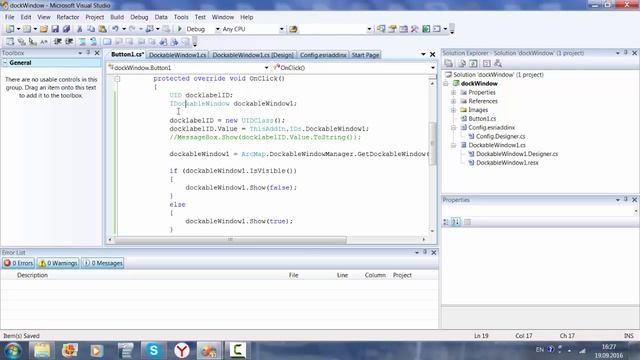Image resolution: width=640 pixels, height=360 pixels.
Task: Click Refresh icon in Solution Explorer toolbar
Action: point(473,63)
